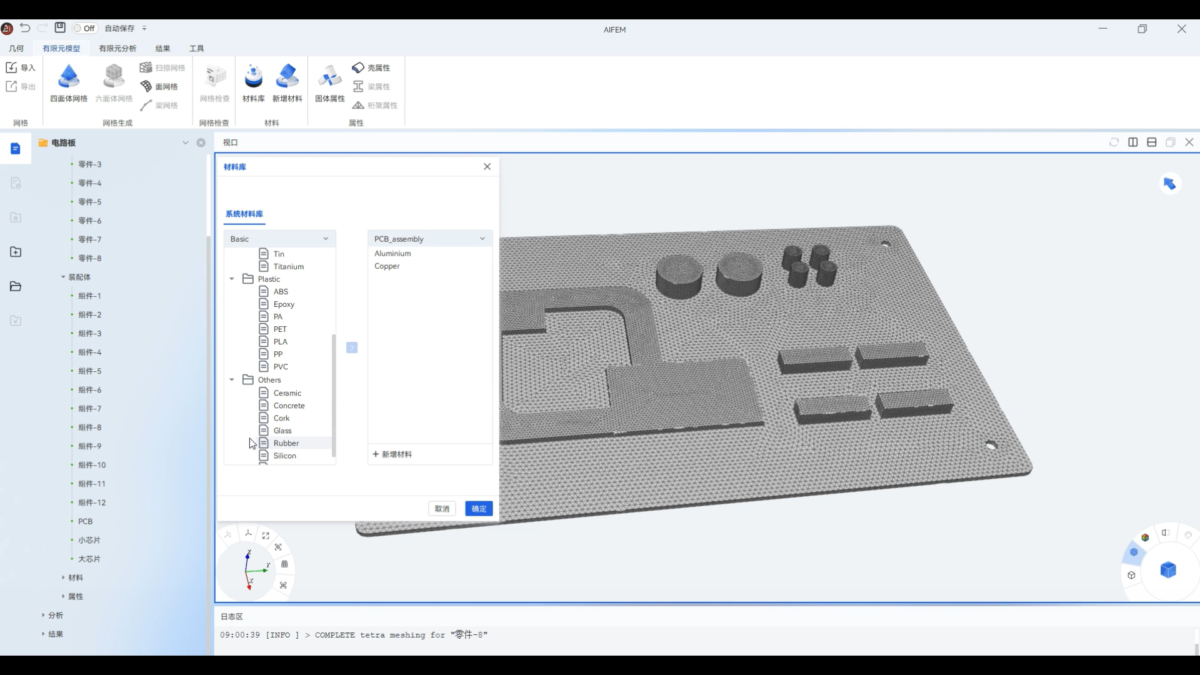1200x675 pixels.
Task: Click the 新增材料 button in dialog
Action: pyautogui.click(x=392, y=454)
